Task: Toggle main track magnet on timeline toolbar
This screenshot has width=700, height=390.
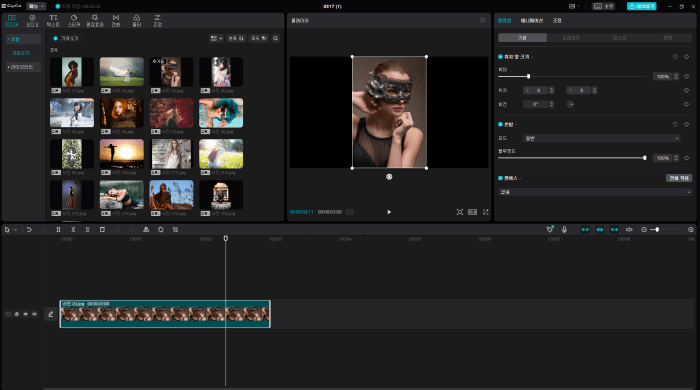Action: point(585,229)
